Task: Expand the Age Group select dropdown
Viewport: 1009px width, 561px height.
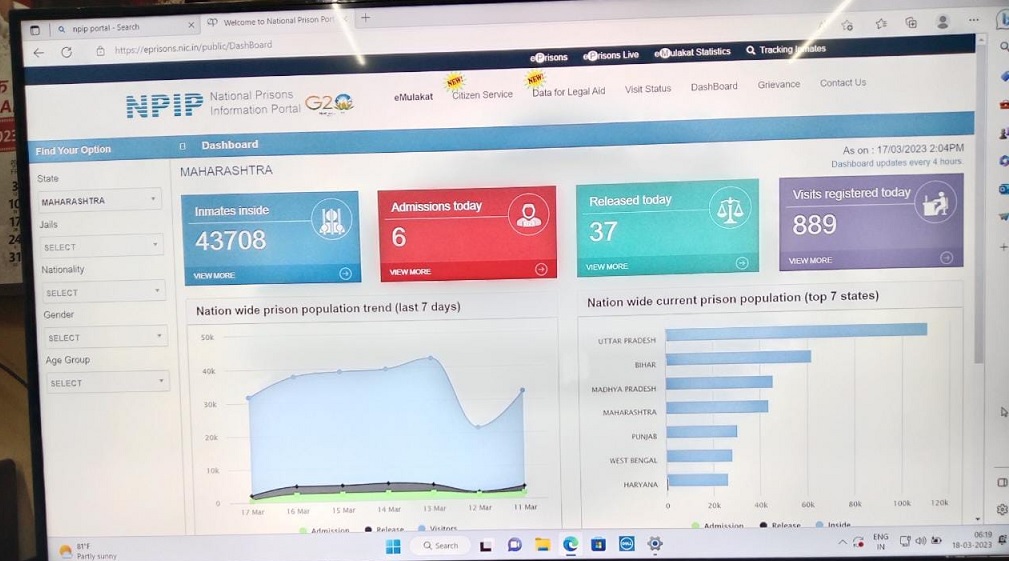Action: pyautogui.click(x=108, y=382)
